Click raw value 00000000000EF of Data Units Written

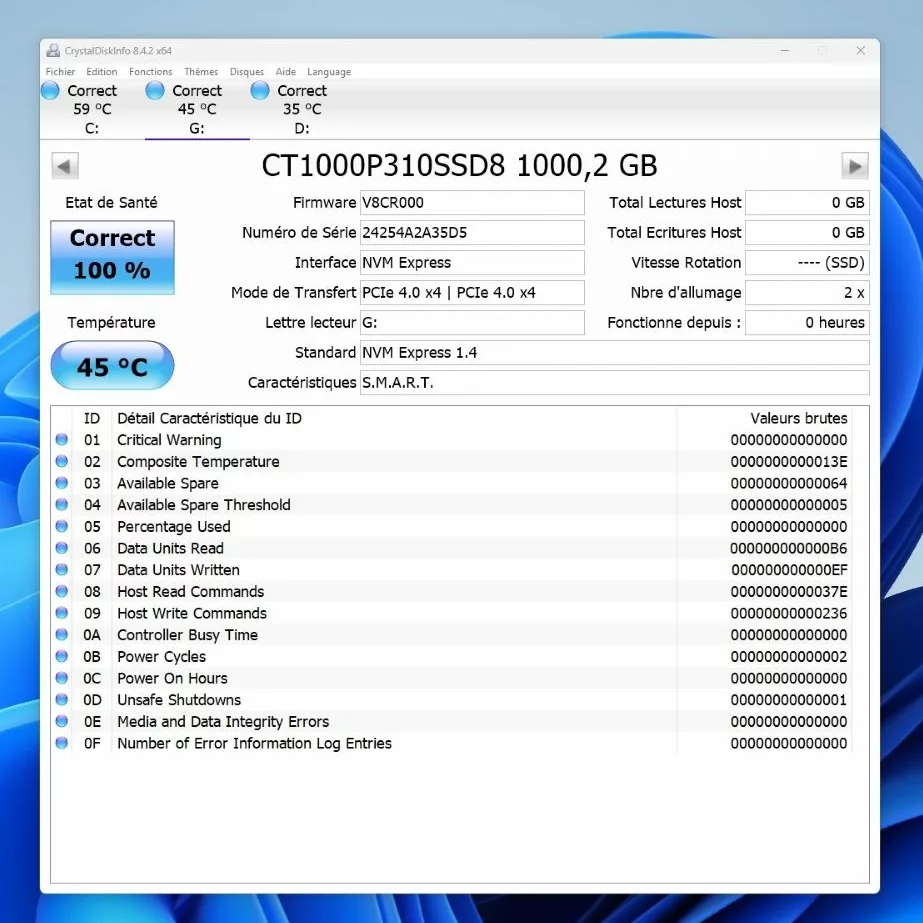pyautogui.click(x=789, y=570)
